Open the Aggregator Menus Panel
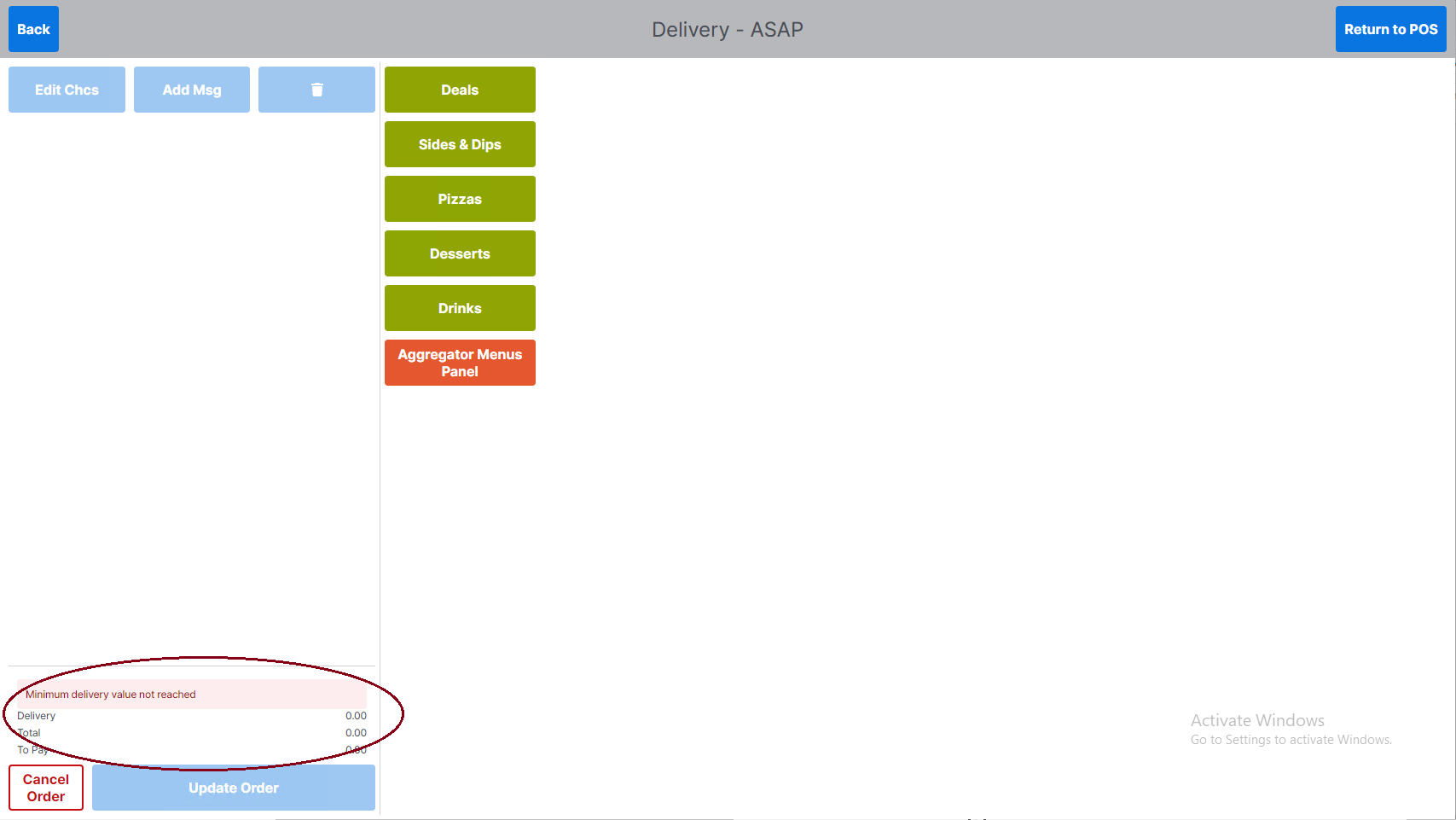This screenshot has height=820, width=1456. pyautogui.click(x=460, y=363)
